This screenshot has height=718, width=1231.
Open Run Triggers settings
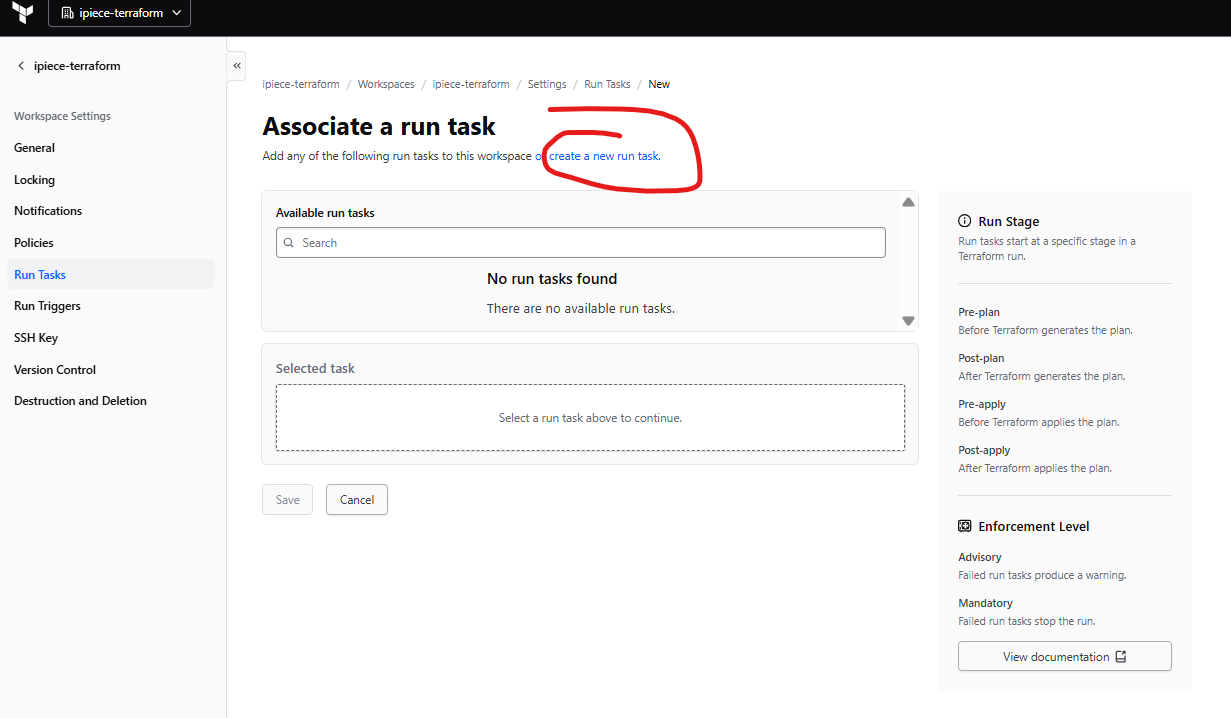coord(47,306)
